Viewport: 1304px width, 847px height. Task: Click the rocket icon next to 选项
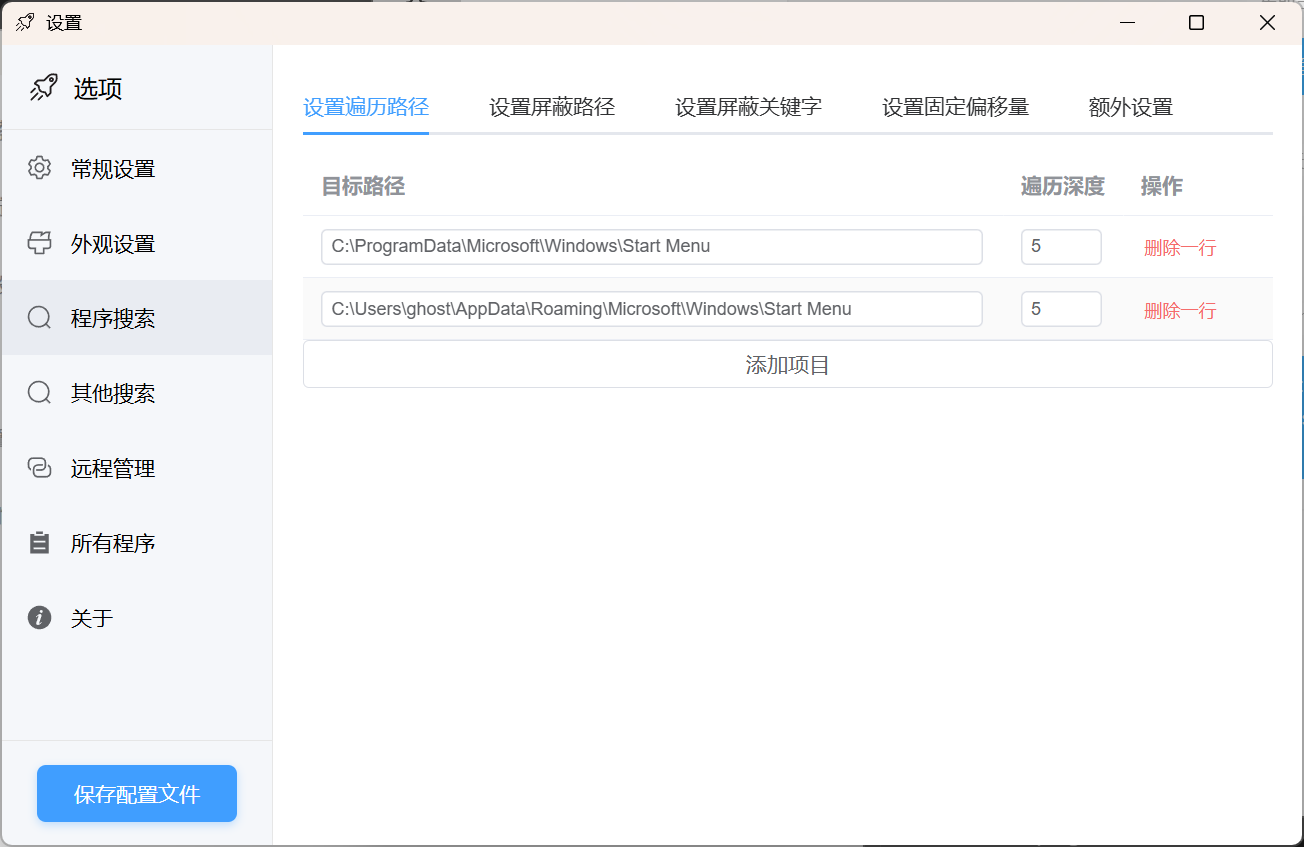(x=43, y=88)
